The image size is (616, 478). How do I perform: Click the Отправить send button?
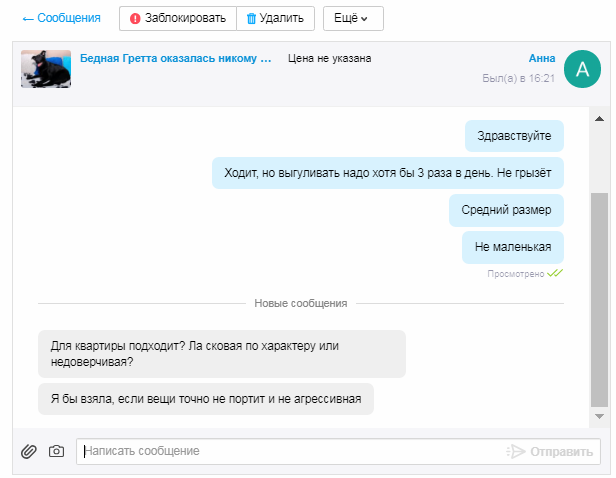point(550,452)
